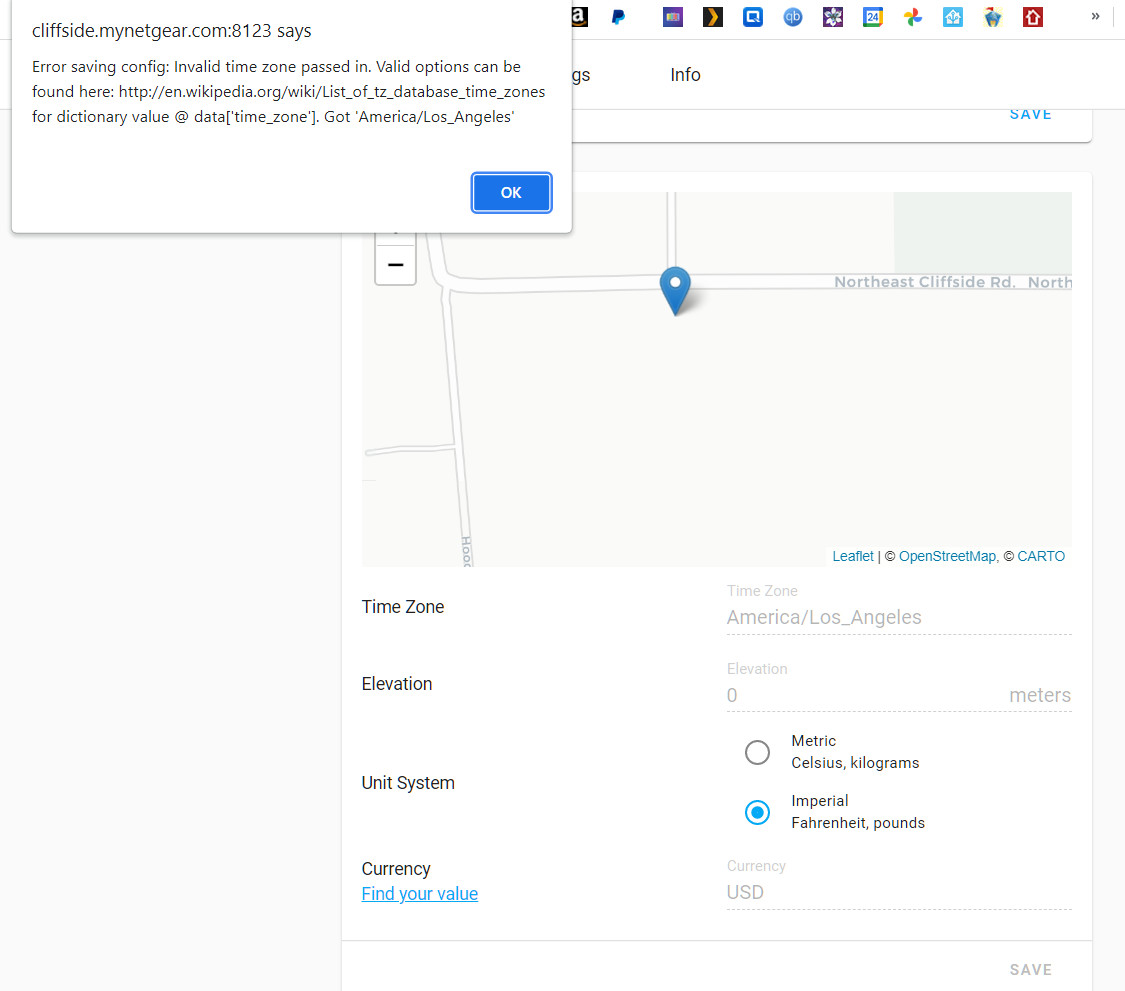Open the PayPal bookmark icon
This screenshot has width=1125, height=991.
pos(617,17)
